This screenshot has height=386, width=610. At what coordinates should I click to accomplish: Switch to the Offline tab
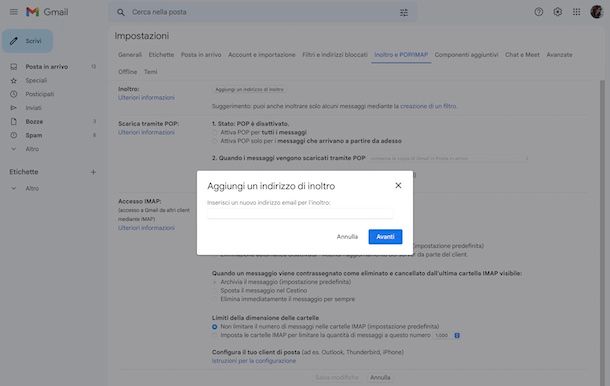pos(128,72)
